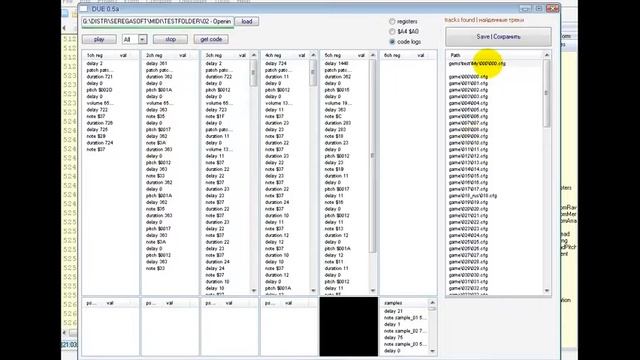Click the play button
The height and width of the screenshot is (360, 640).
tap(99, 39)
